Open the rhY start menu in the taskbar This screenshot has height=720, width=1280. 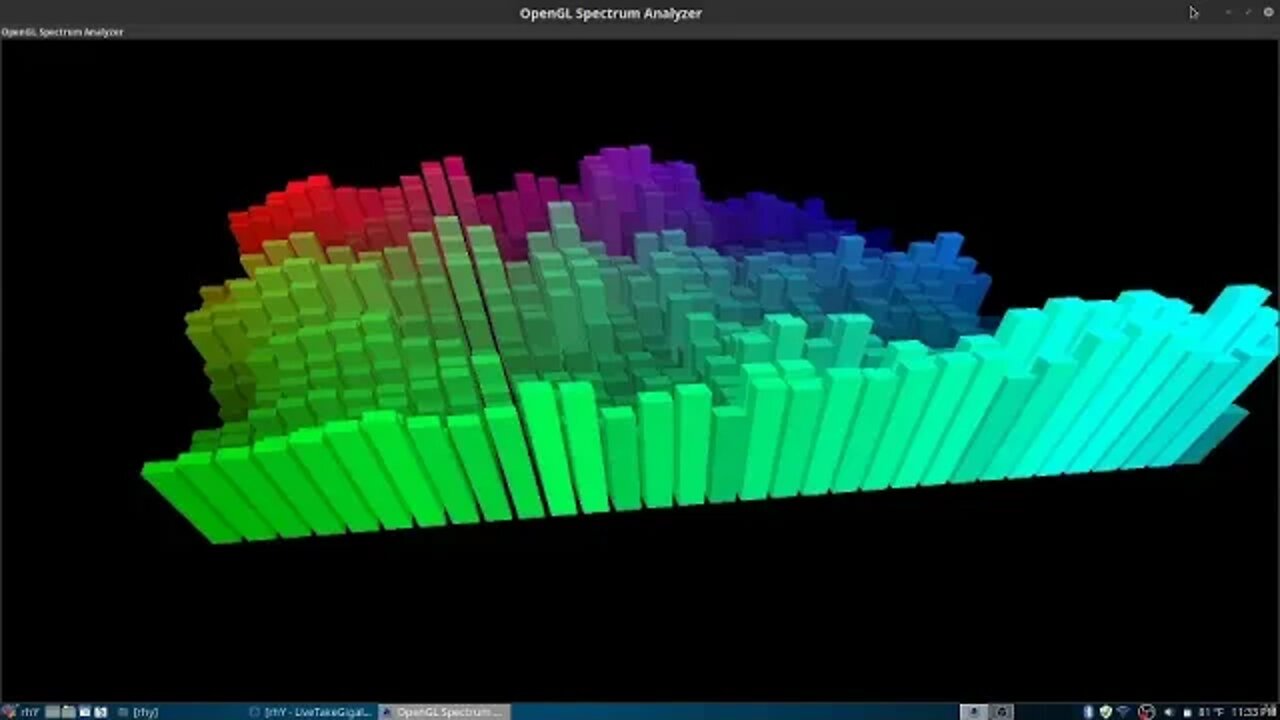tap(21, 712)
